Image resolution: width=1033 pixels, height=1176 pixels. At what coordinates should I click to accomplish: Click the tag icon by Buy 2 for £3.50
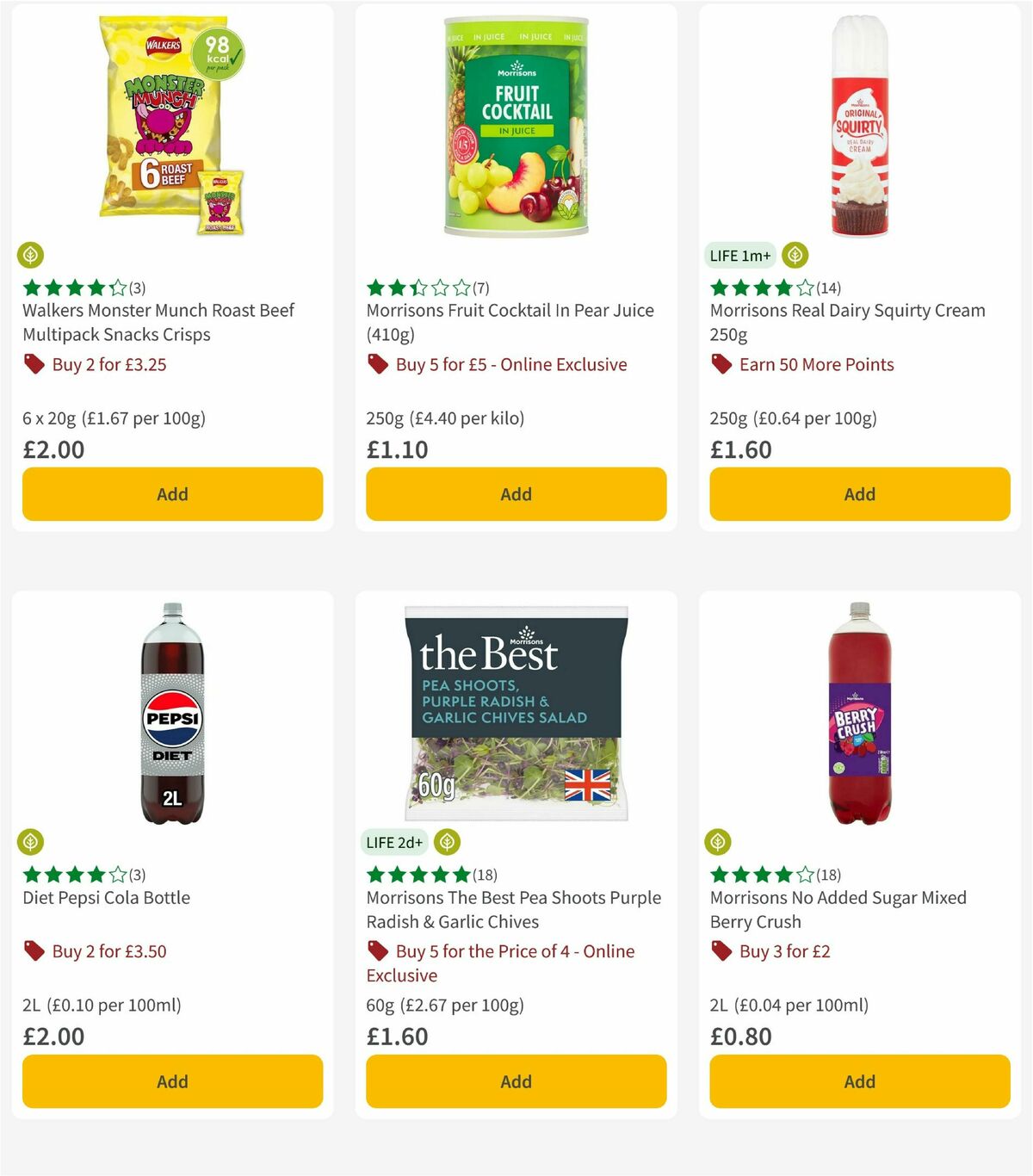tap(34, 951)
